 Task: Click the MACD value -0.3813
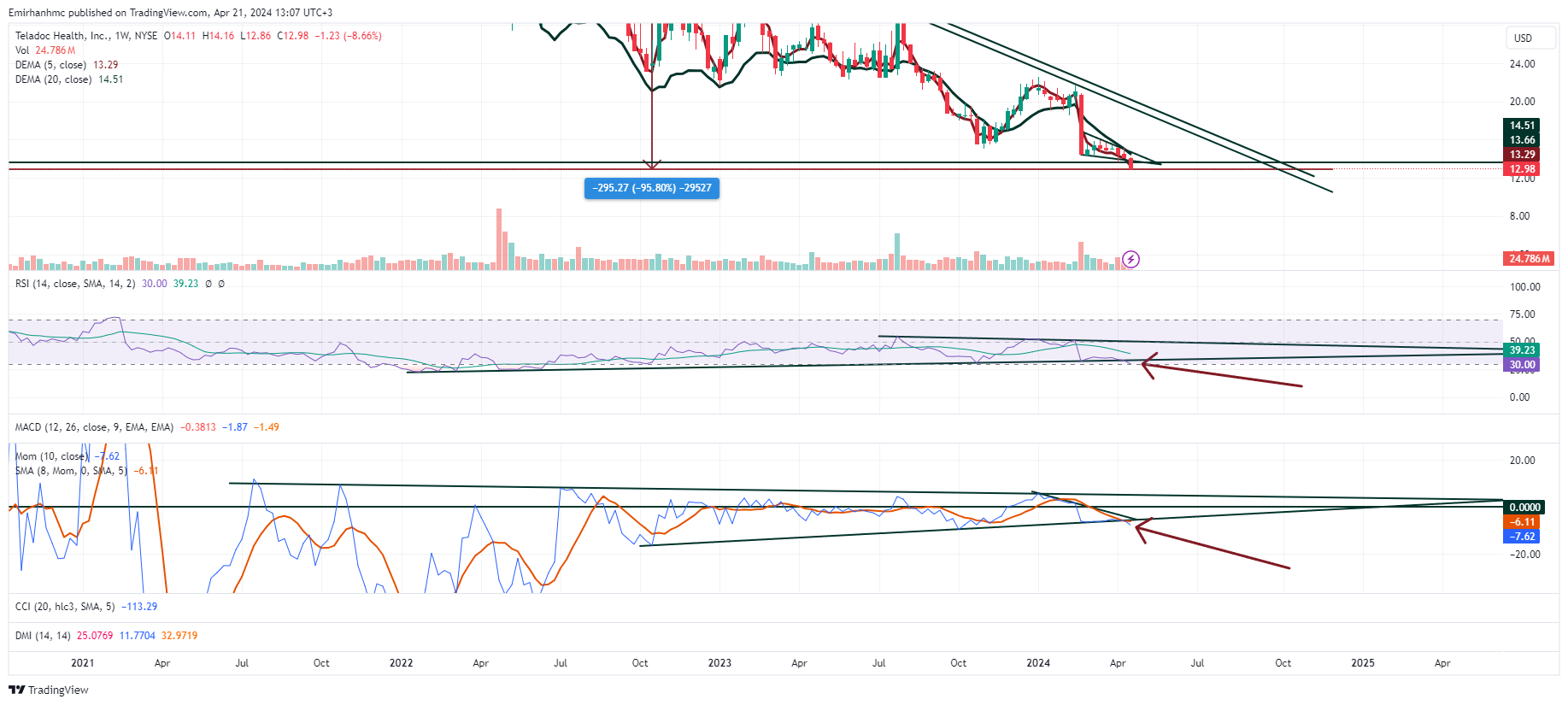click(x=198, y=427)
